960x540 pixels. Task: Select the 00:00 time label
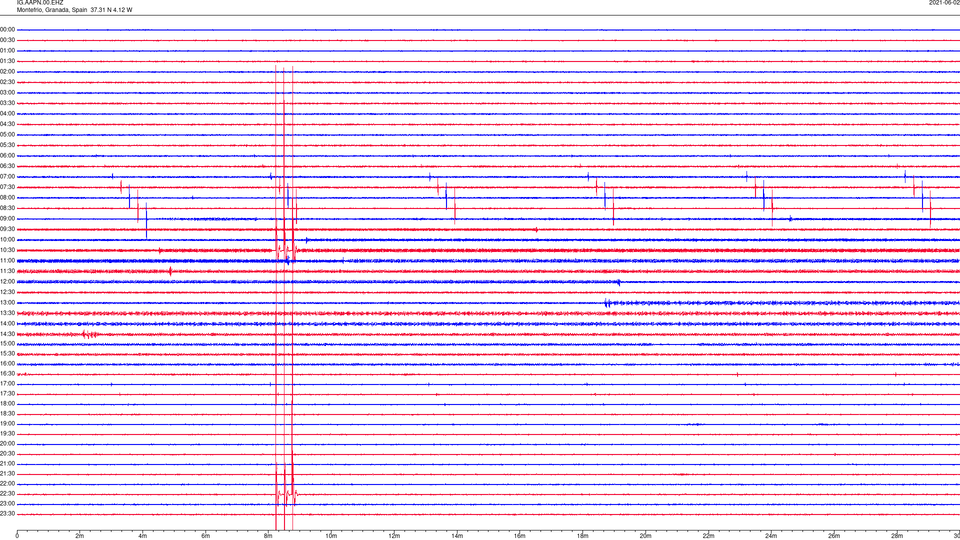(x=7, y=29)
